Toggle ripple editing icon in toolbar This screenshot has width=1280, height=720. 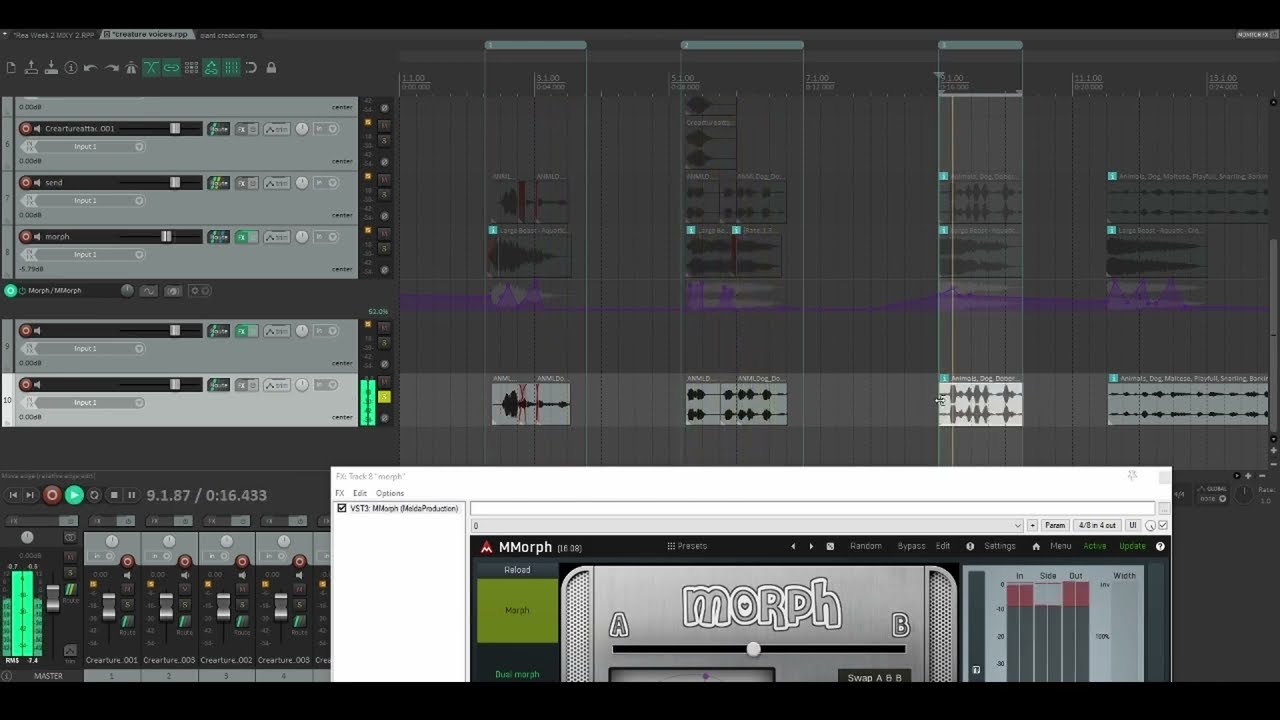pyautogui.click(x=191, y=68)
